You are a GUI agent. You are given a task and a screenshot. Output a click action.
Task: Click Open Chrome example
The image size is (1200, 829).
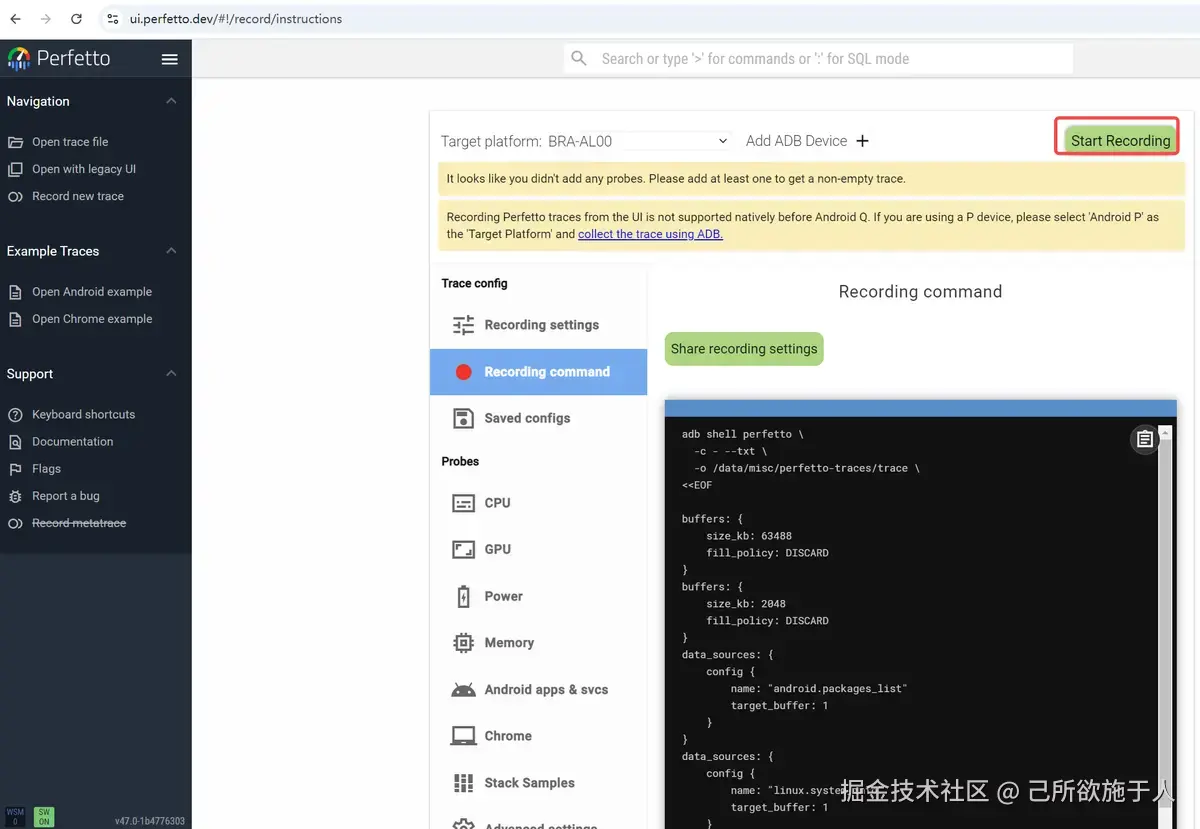tap(92, 319)
